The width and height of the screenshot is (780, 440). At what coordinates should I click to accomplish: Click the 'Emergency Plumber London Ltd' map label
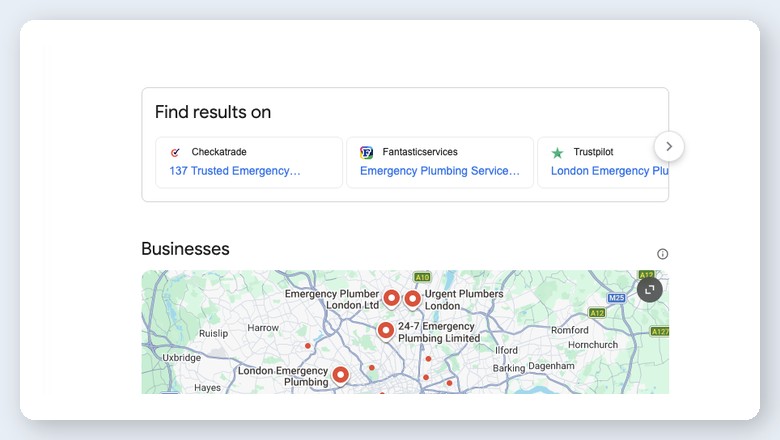coord(332,299)
